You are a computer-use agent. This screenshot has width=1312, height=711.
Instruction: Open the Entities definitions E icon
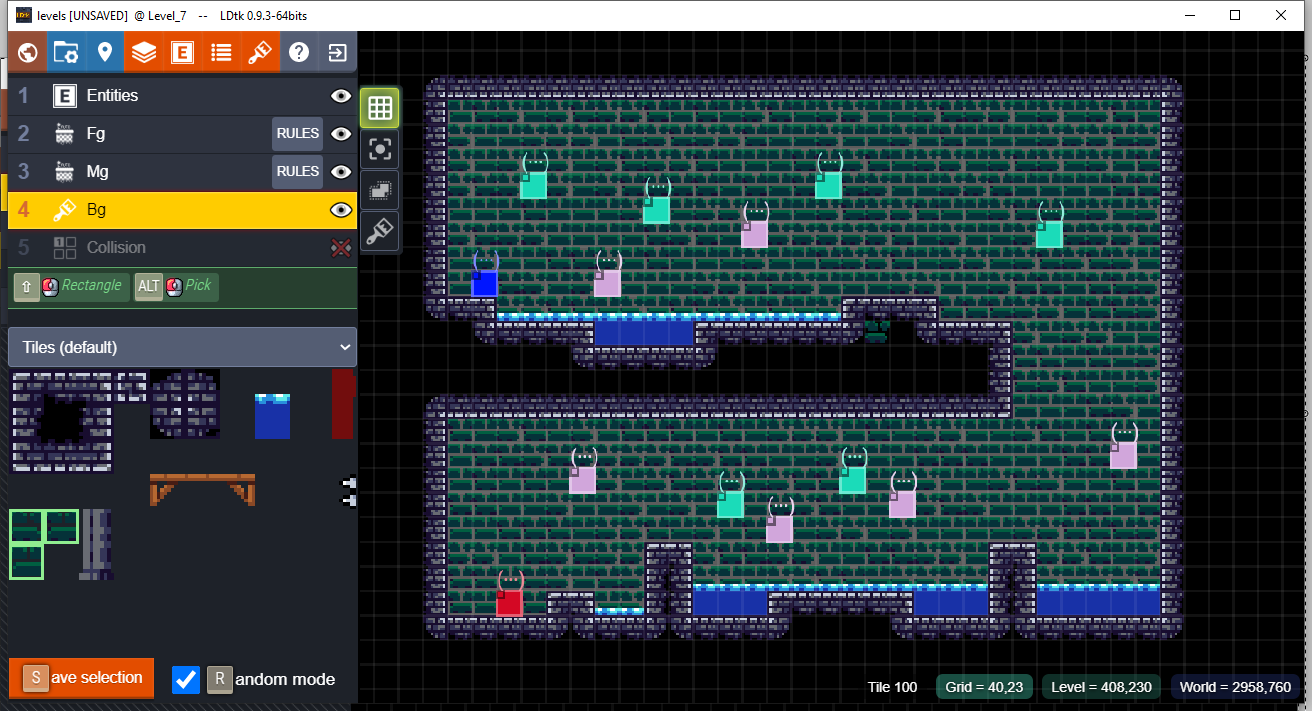(x=182, y=52)
